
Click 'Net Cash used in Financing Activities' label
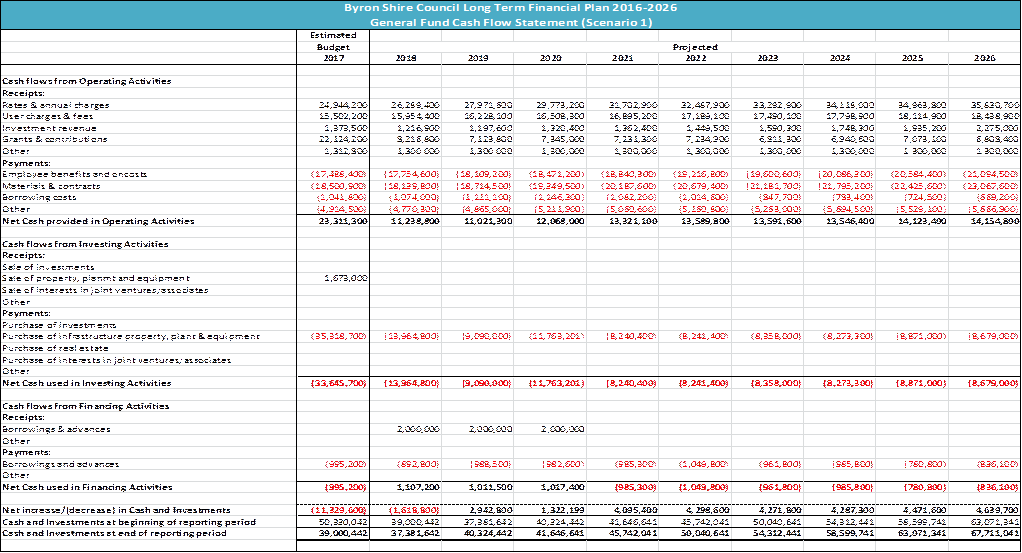pos(87,487)
